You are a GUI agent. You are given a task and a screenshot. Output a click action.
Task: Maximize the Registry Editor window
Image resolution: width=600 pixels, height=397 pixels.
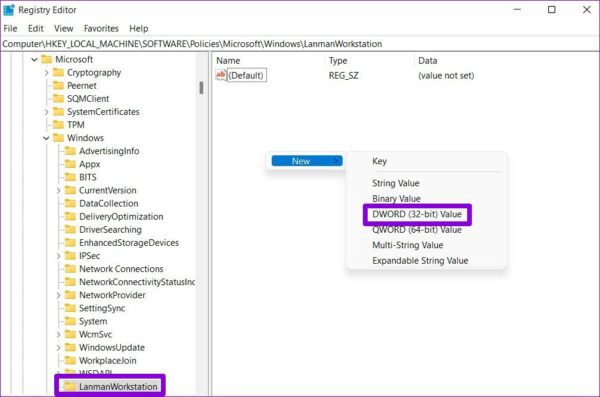pyautogui.click(x=551, y=10)
